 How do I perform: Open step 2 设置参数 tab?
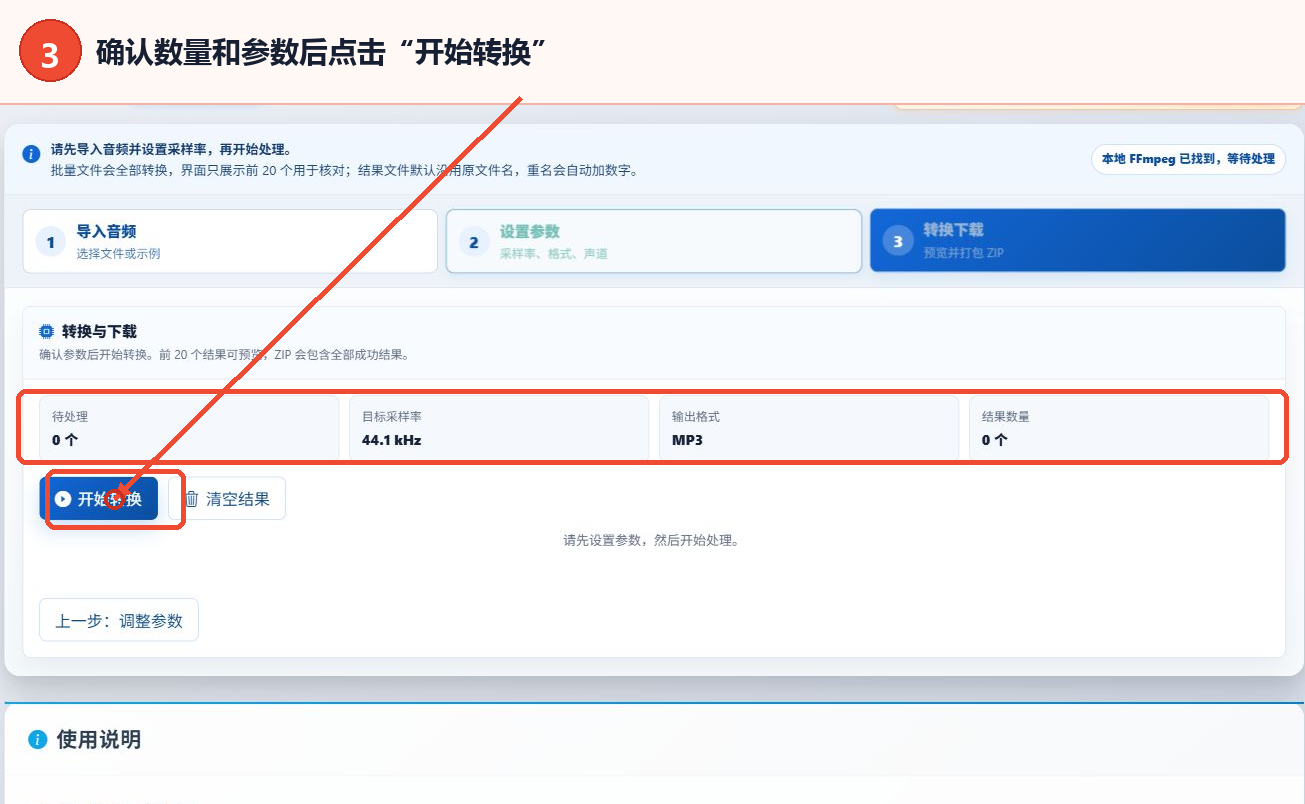(x=654, y=241)
